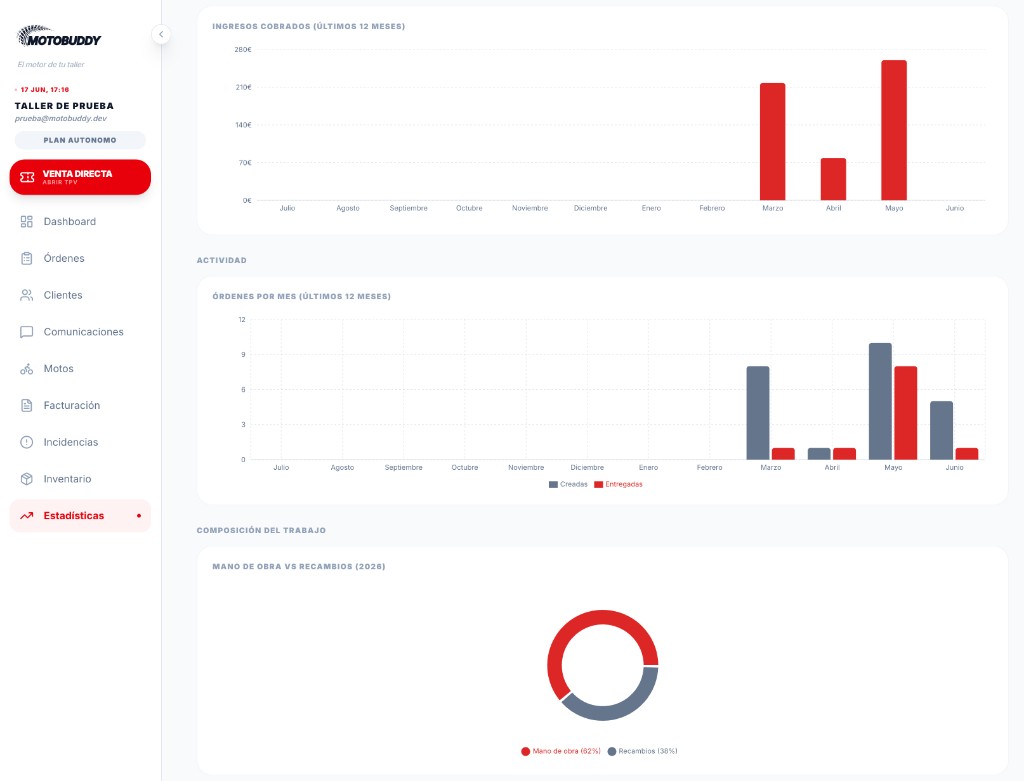Click the Motobuddy logo
The height and width of the screenshot is (781, 1024).
point(59,37)
